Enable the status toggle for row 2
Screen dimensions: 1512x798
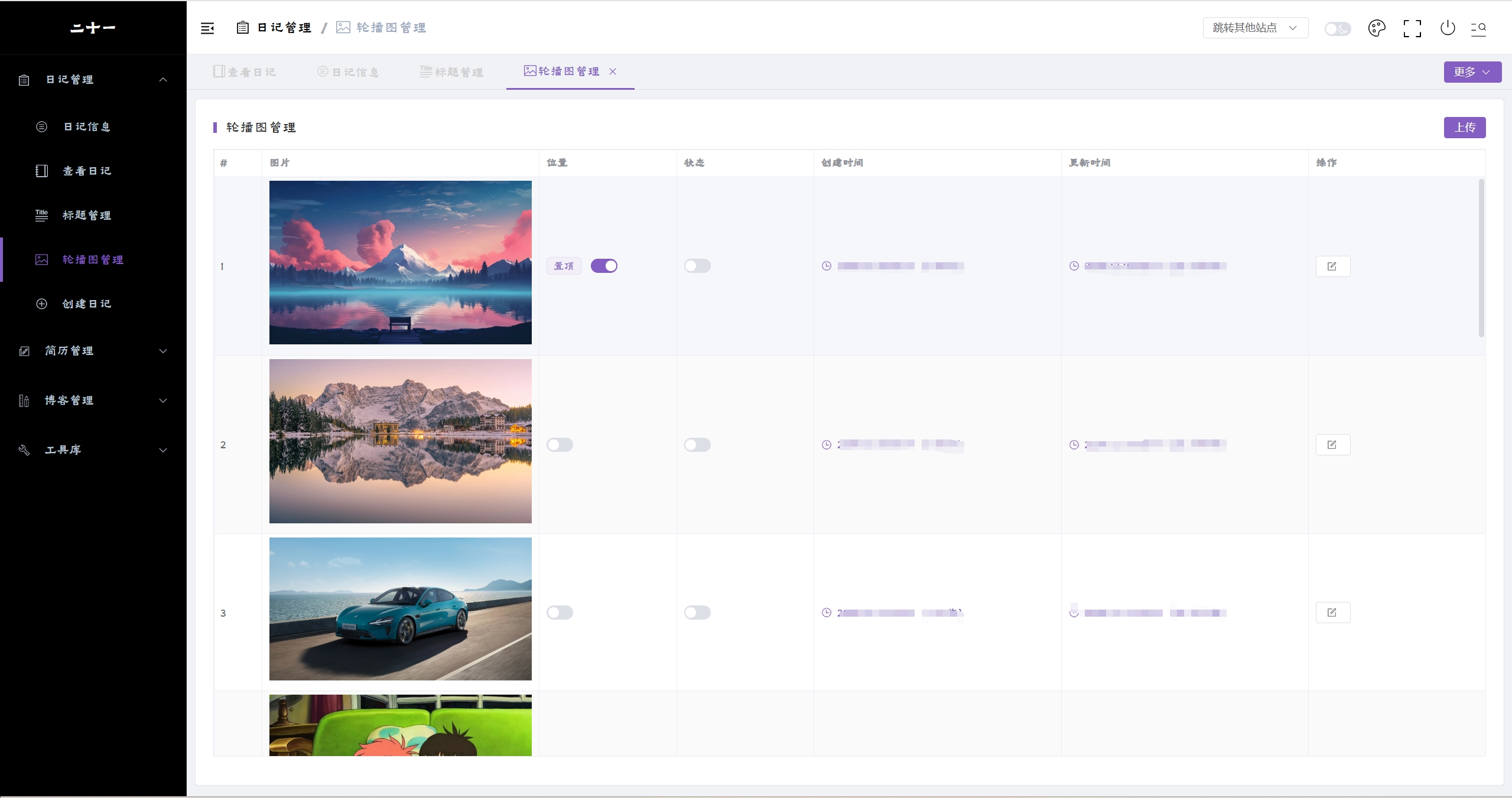pos(697,445)
